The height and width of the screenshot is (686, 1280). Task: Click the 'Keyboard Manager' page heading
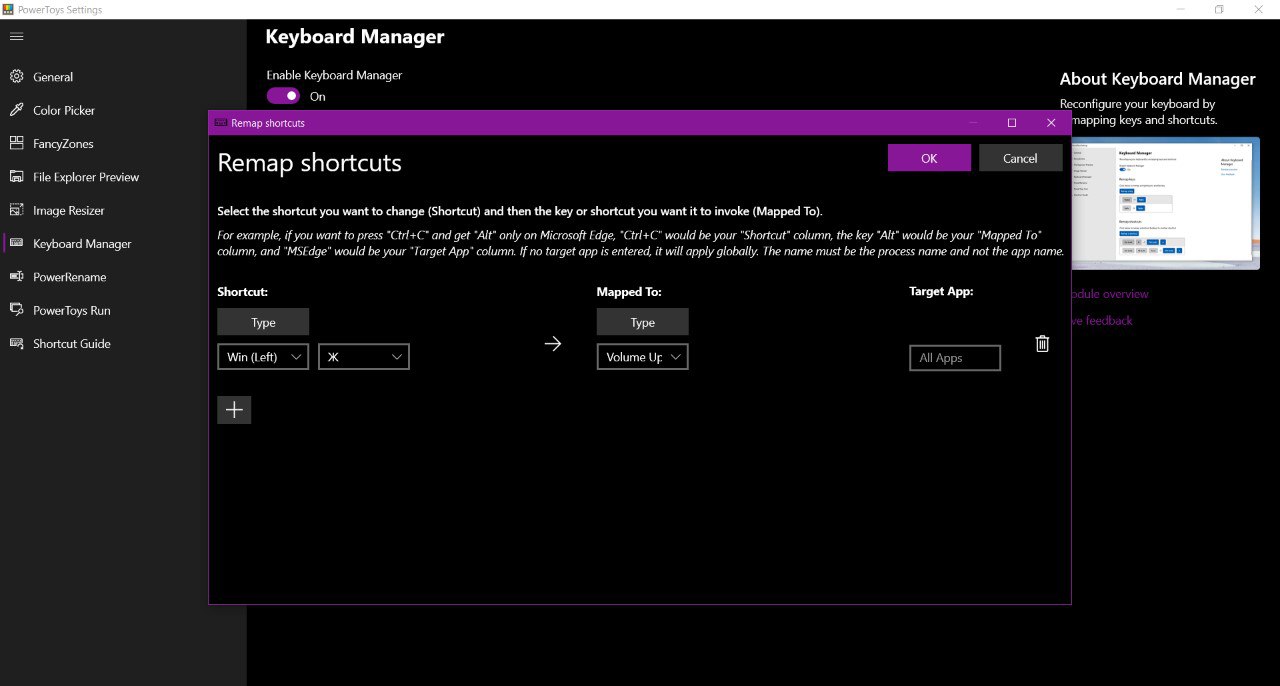(354, 37)
